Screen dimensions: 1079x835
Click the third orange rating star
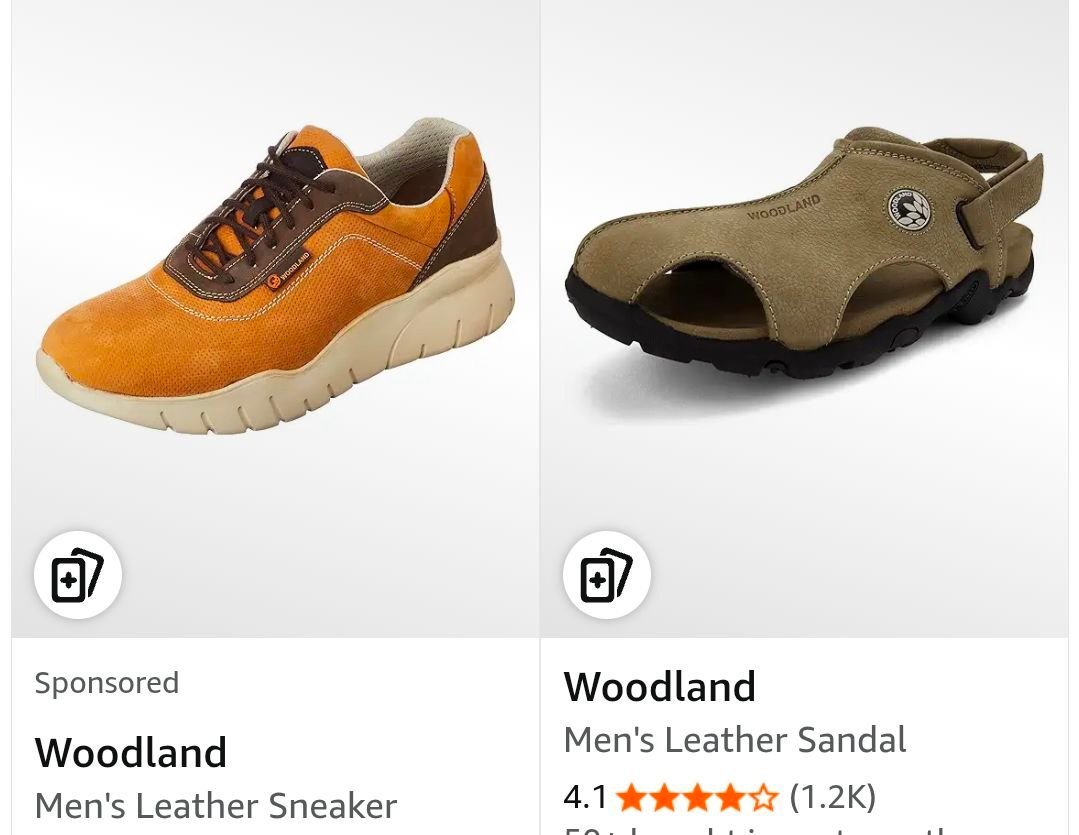pyautogui.click(x=697, y=798)
